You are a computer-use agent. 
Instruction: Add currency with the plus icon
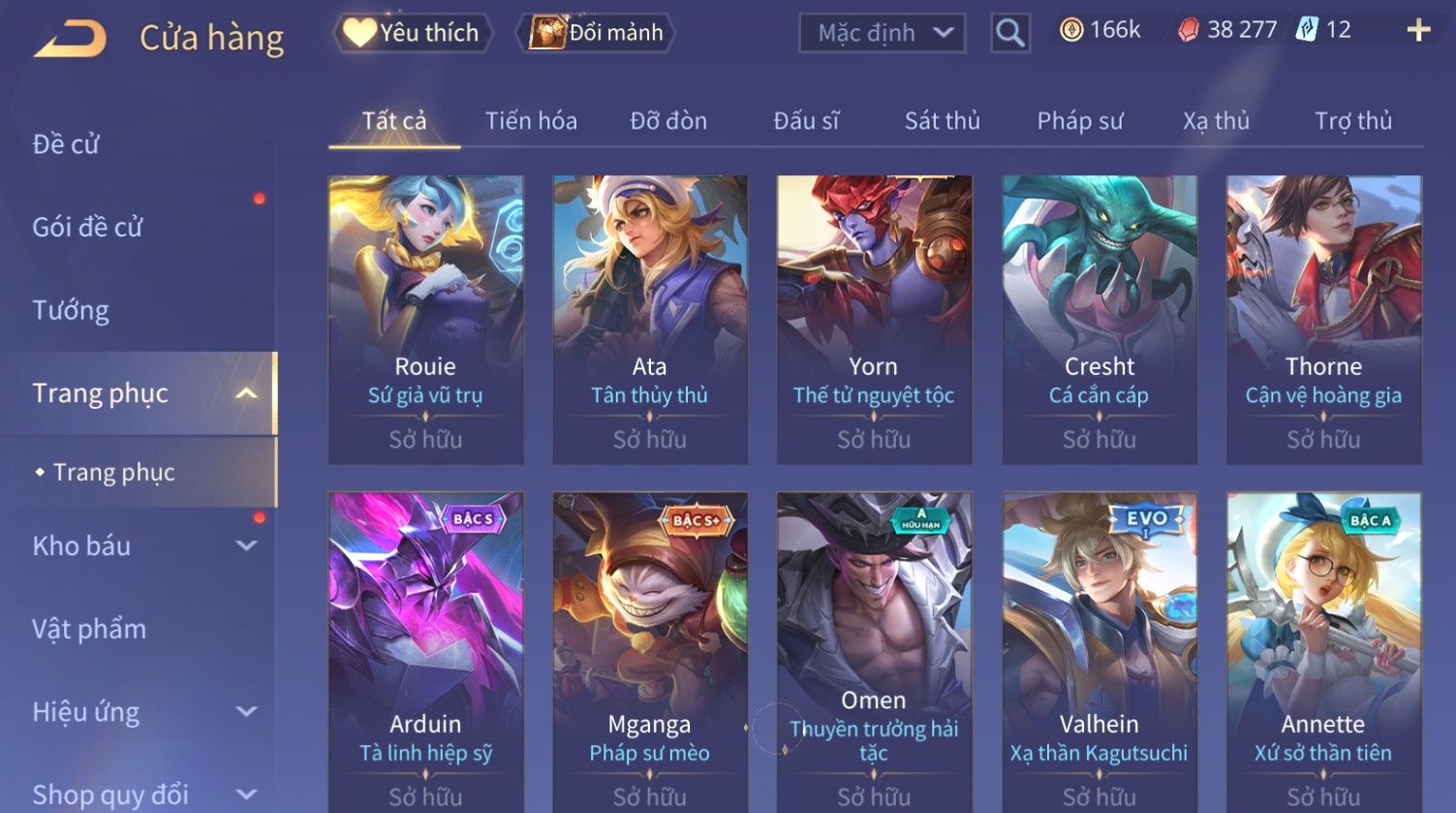click(1418, 30)
